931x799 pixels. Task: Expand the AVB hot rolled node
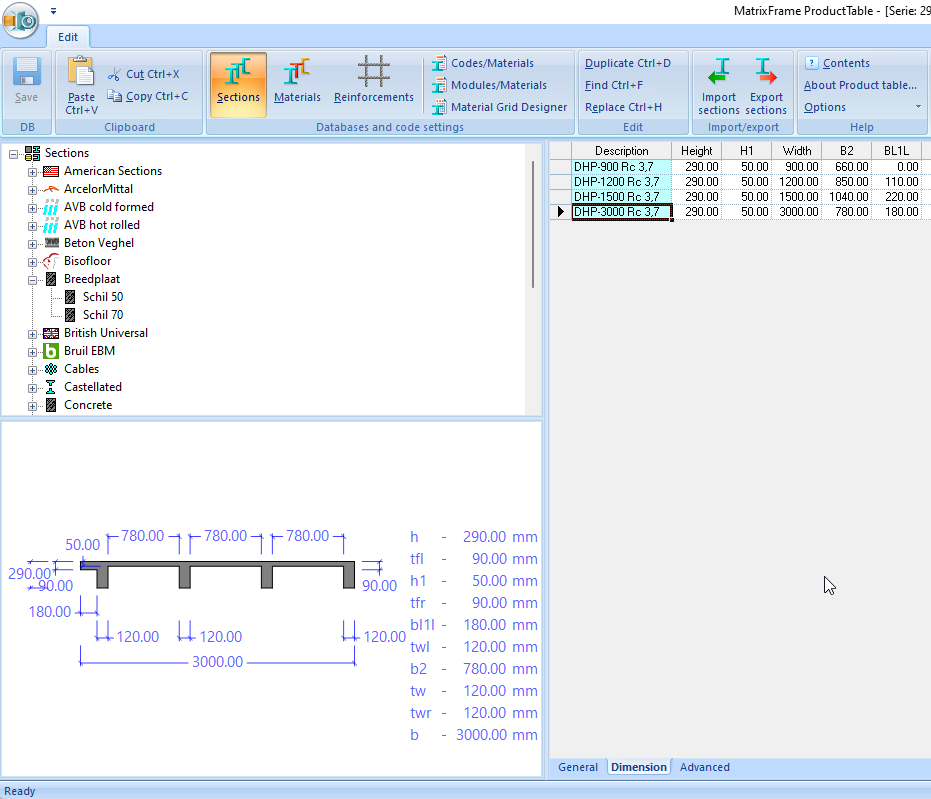[33, 226]
